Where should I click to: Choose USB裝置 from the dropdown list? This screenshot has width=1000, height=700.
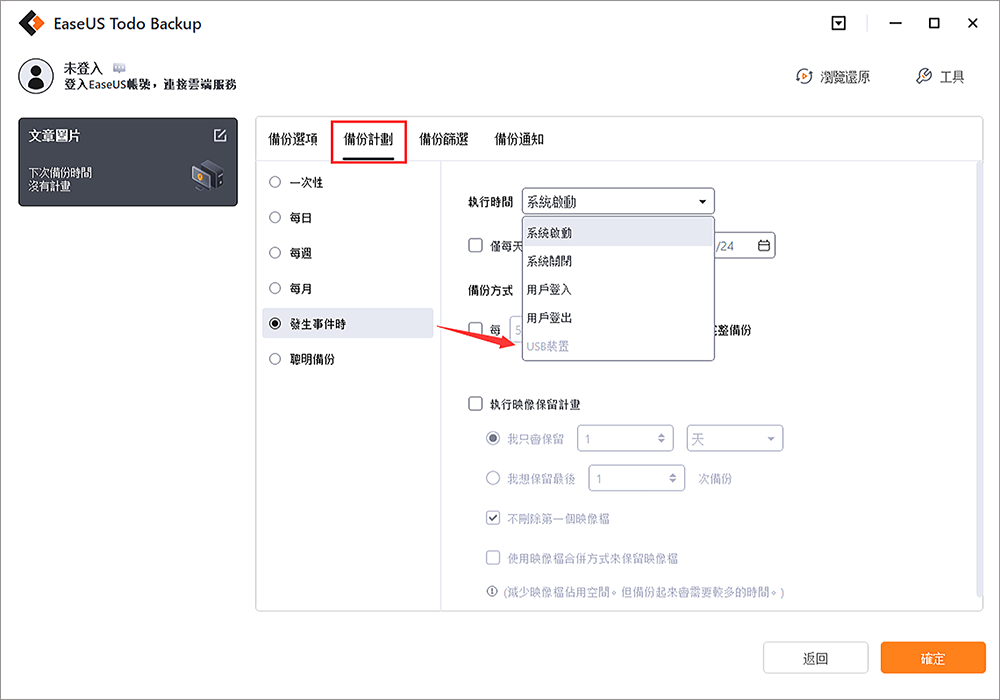617,346
